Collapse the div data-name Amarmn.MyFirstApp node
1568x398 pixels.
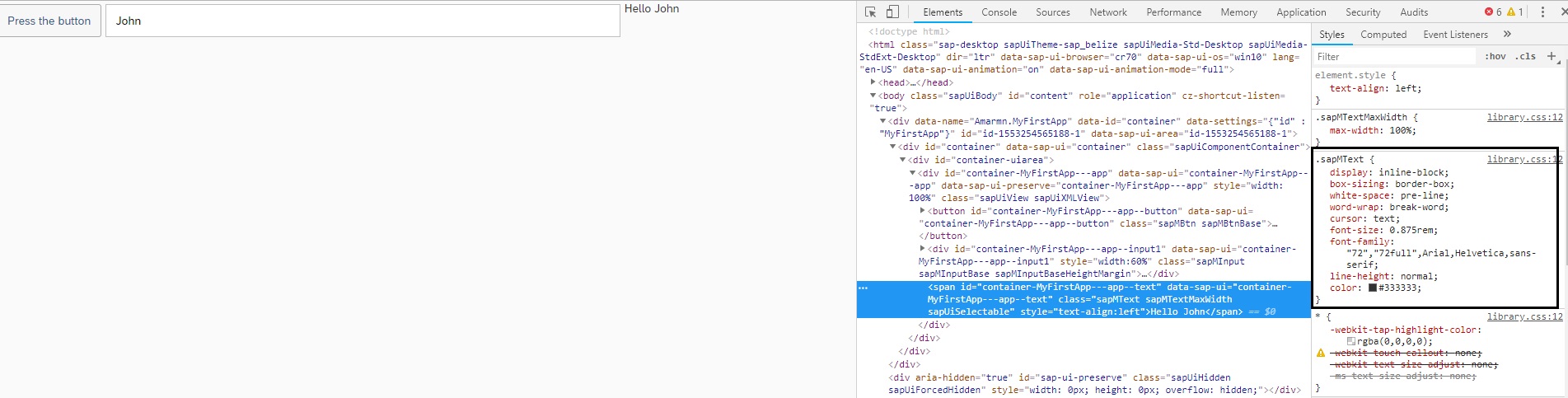pyautogui.click(x=883, y=121)
